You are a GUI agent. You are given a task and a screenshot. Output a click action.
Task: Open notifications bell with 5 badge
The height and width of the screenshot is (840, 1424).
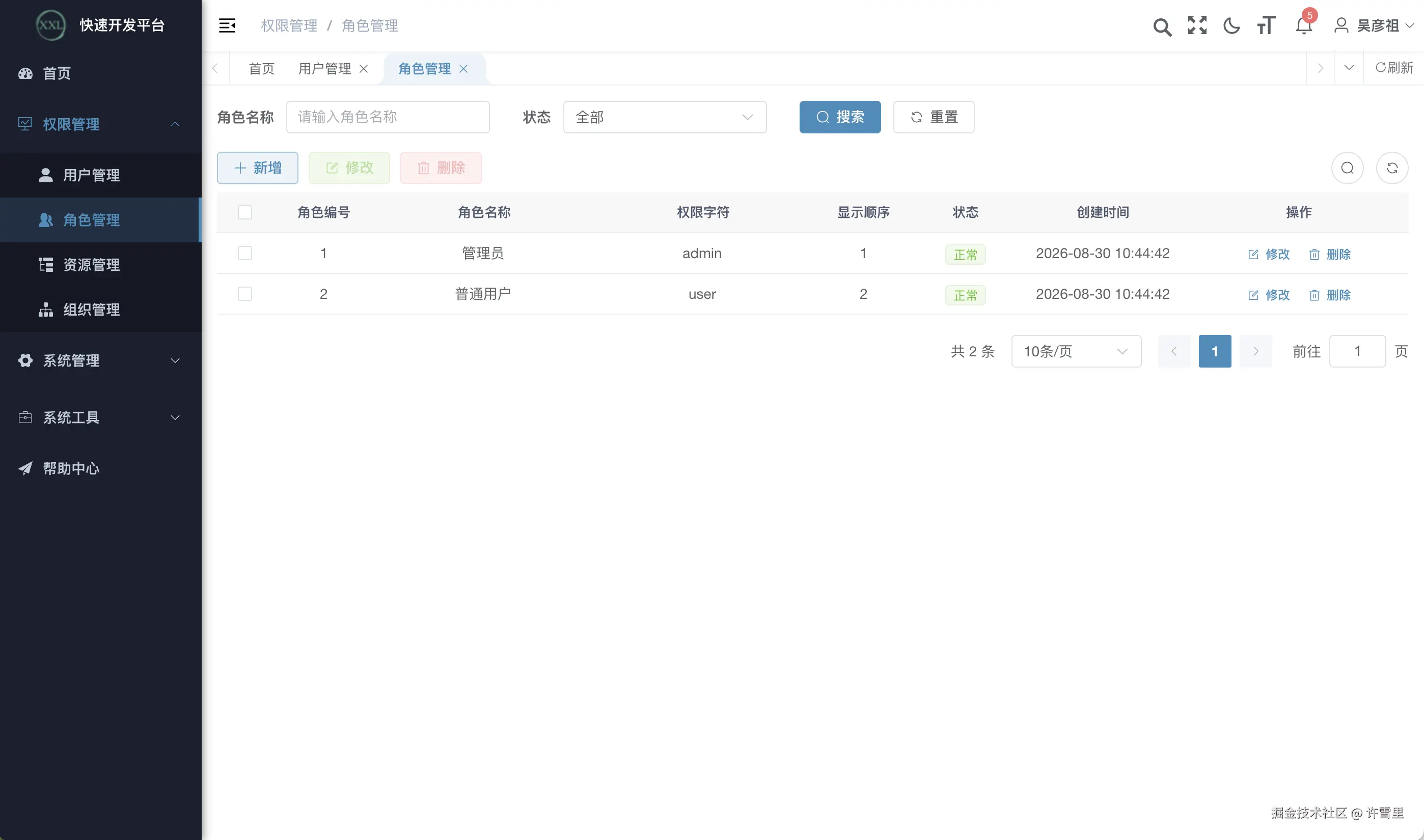coord(1303,25)
